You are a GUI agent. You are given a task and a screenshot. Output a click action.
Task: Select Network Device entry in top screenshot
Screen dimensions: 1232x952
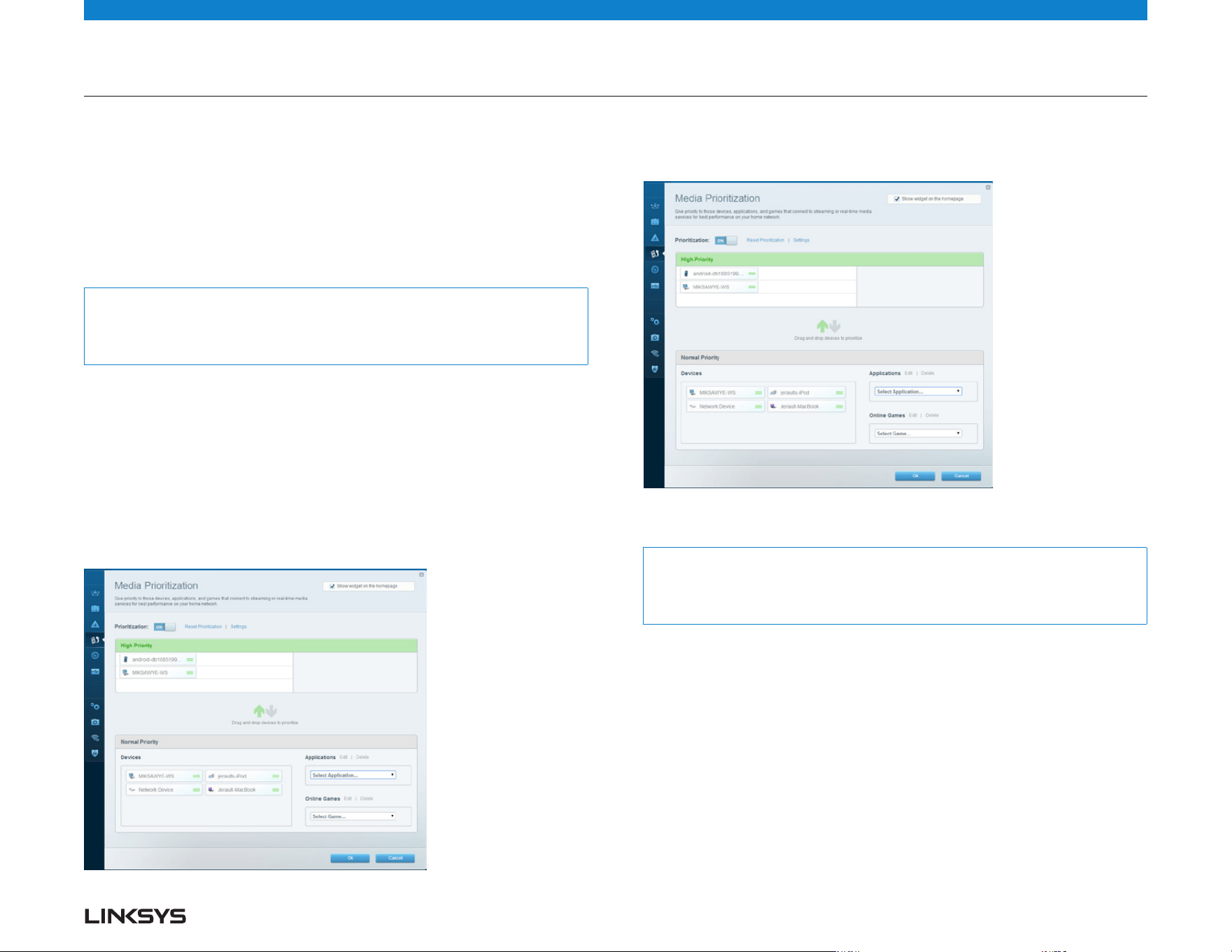(725, 406)
